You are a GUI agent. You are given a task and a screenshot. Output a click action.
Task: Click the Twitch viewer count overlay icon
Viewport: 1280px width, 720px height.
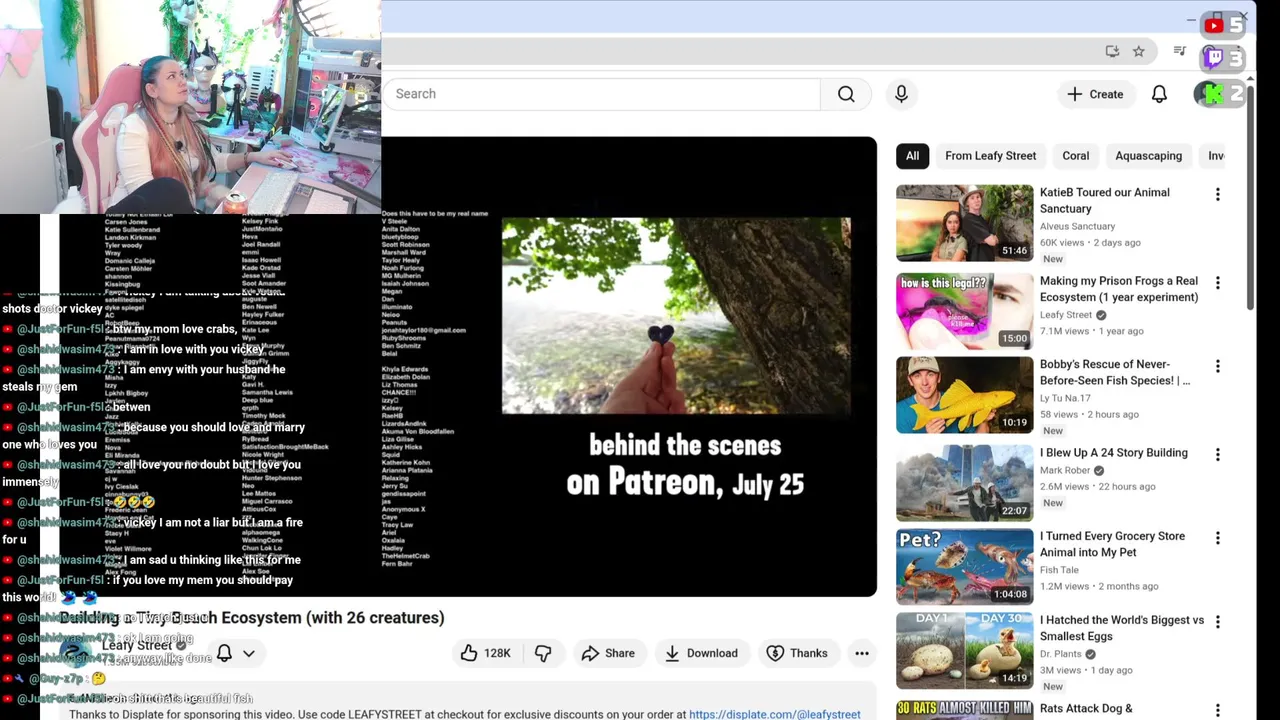[1214, 58]
